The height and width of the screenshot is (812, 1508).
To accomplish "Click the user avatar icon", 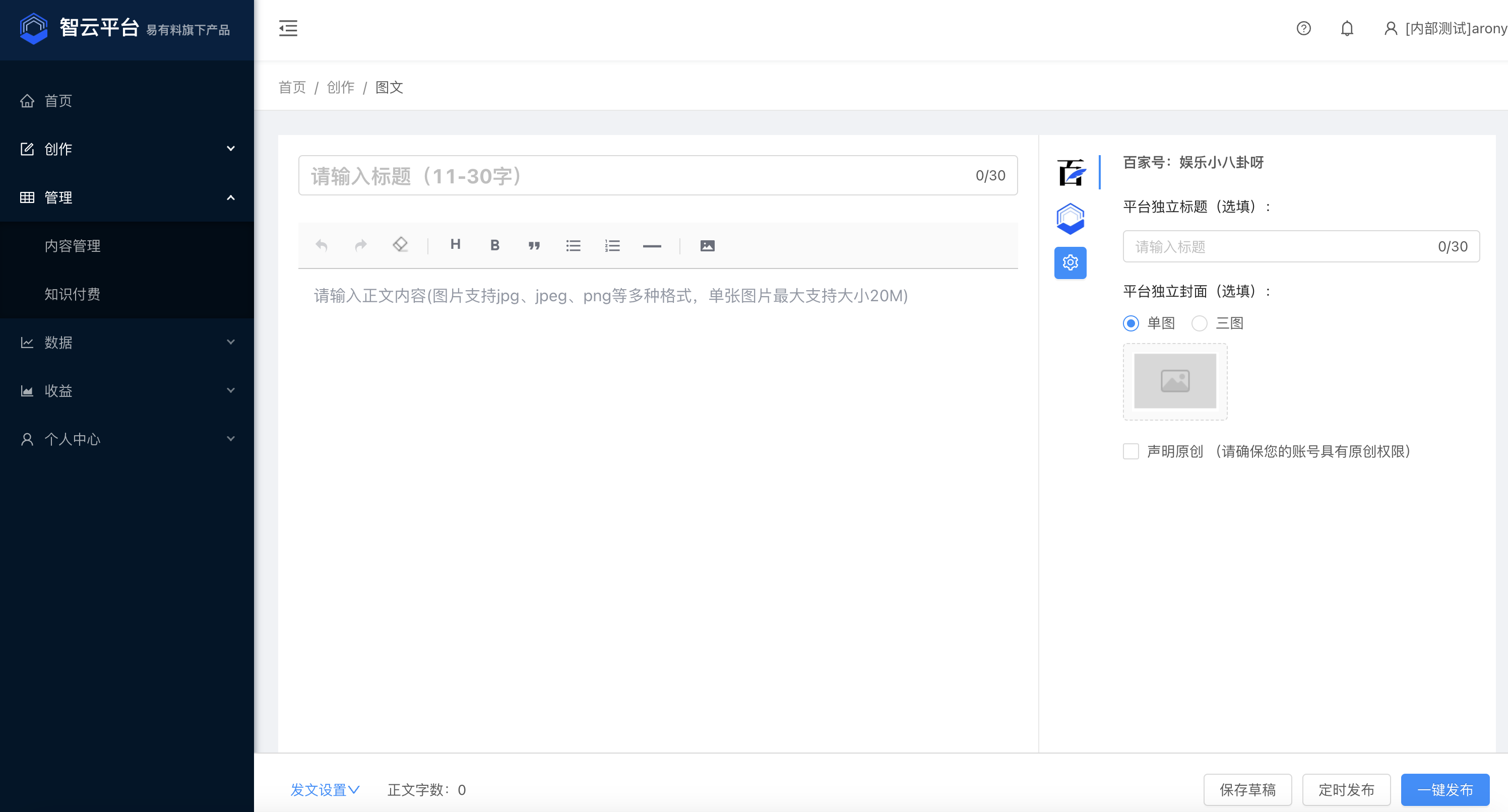I will click(1391, 28).
